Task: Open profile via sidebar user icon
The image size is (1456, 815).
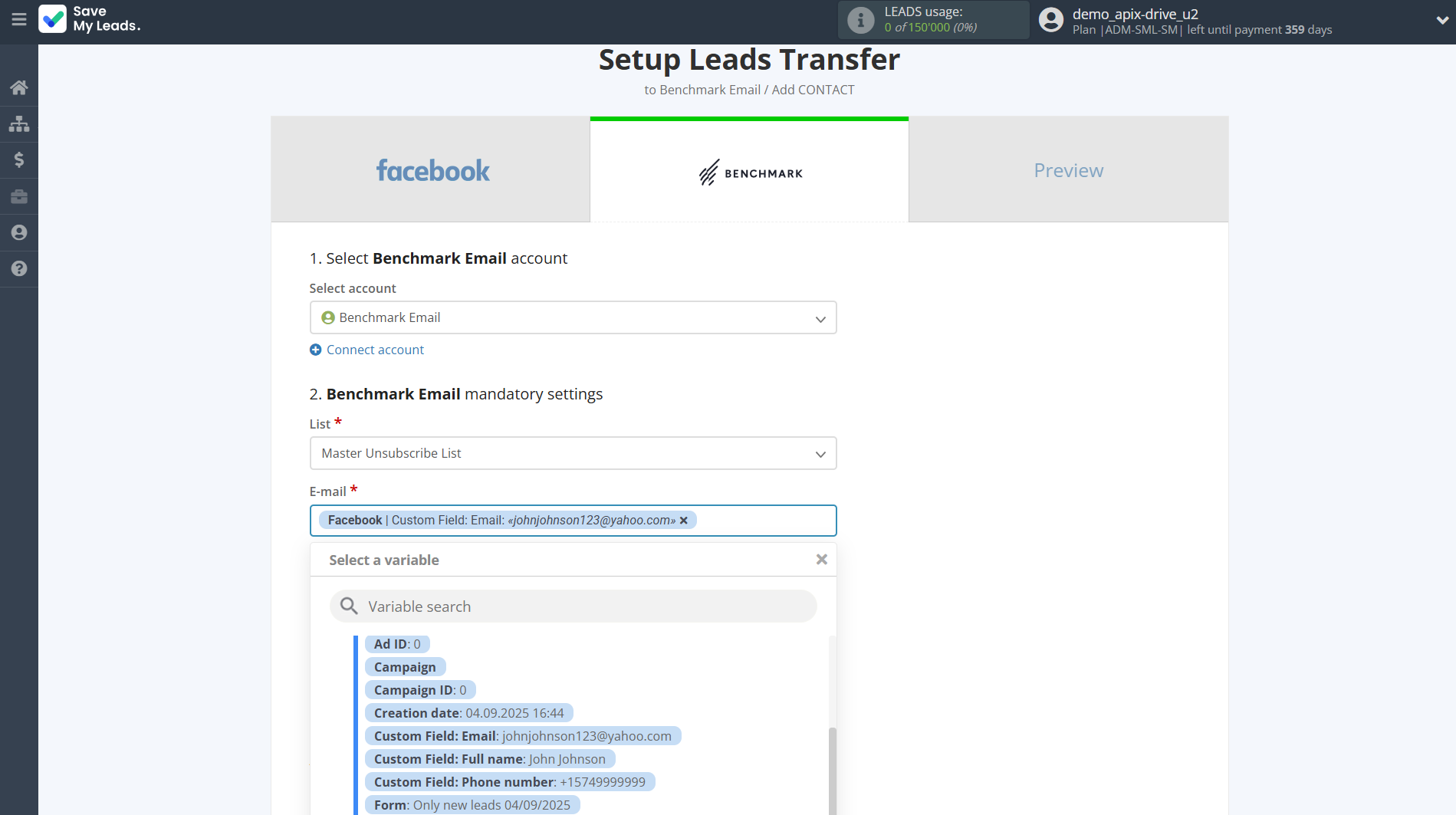Action: click(x=19, y=232)
